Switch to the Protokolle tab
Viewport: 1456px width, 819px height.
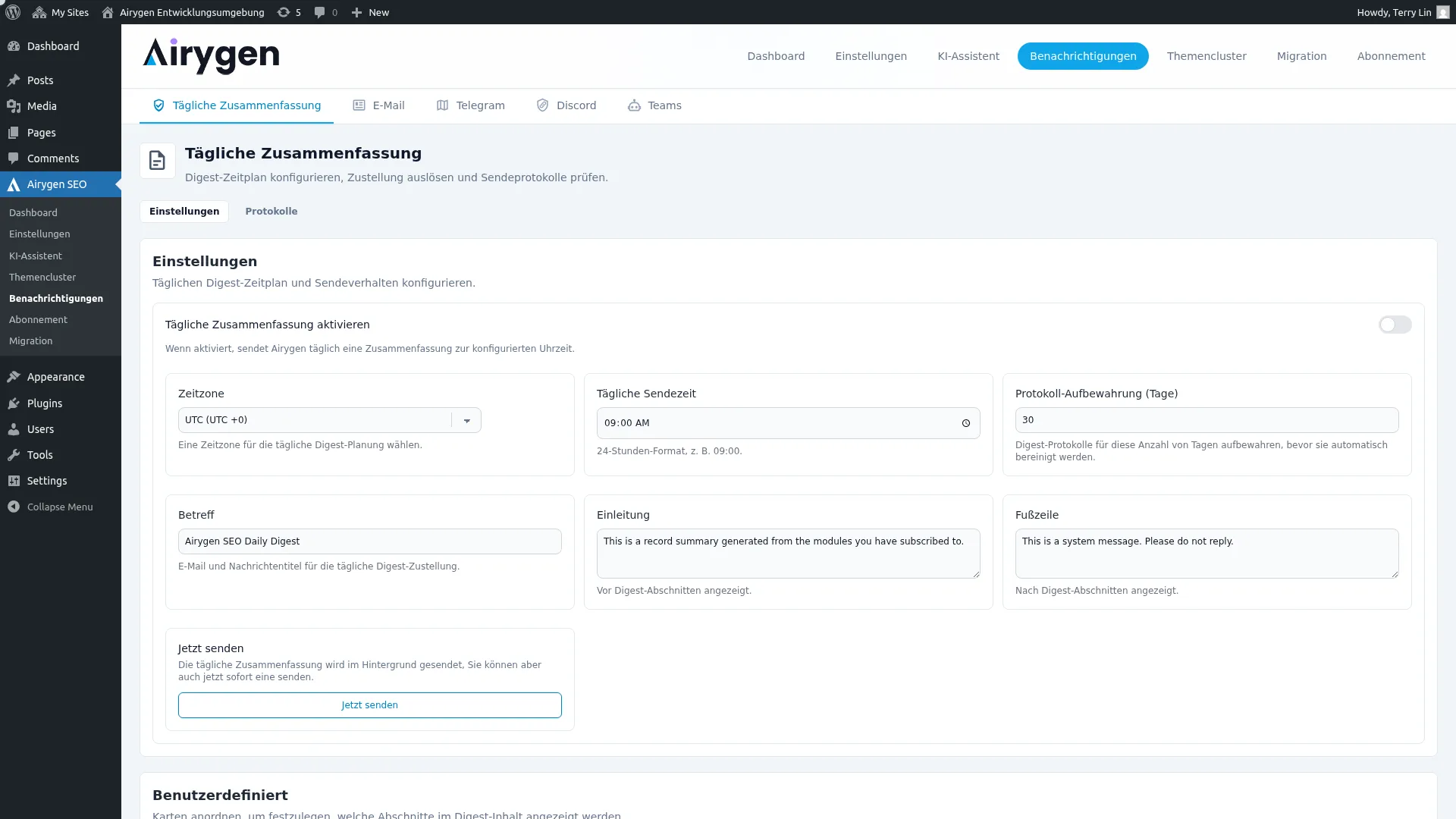[271, 212]
